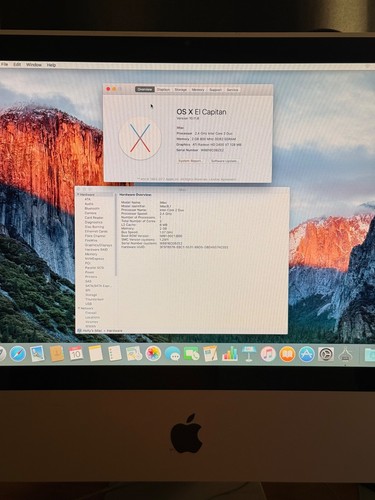Switch to the Service tab
Image resolution: width=375 pixels, height=500 pixels.
click(232, 89)
